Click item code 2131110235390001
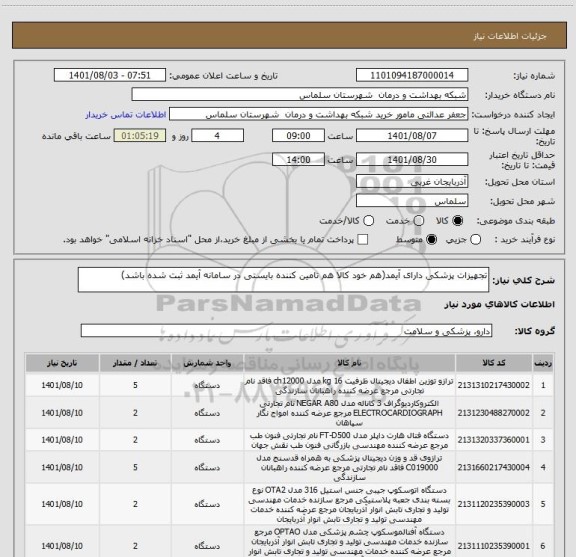The image size is (576, 557). click(x=493, y=546)
